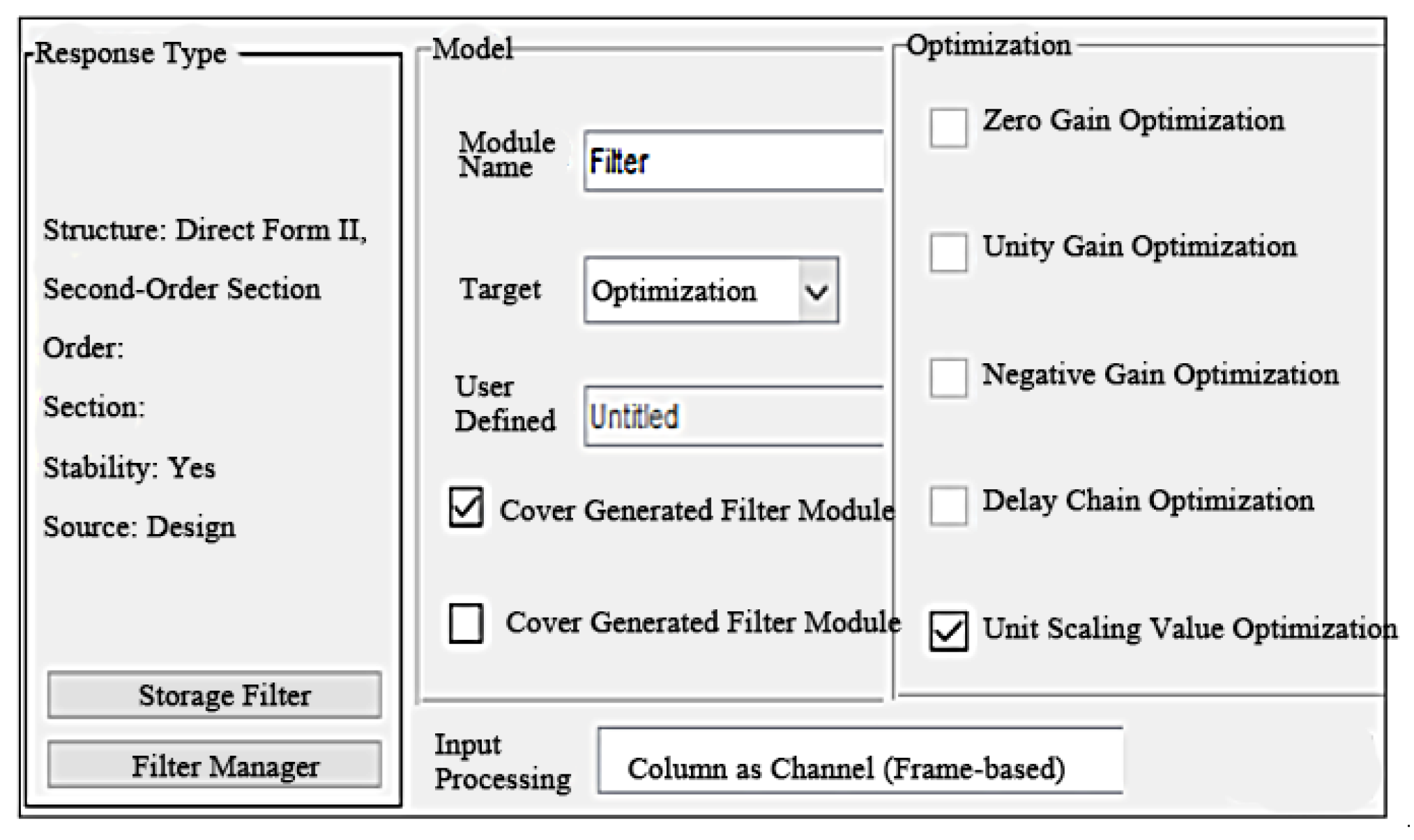Viewport: 1414px width, 840px height.
Task: Click the Section: label
Action: point(94,407)
